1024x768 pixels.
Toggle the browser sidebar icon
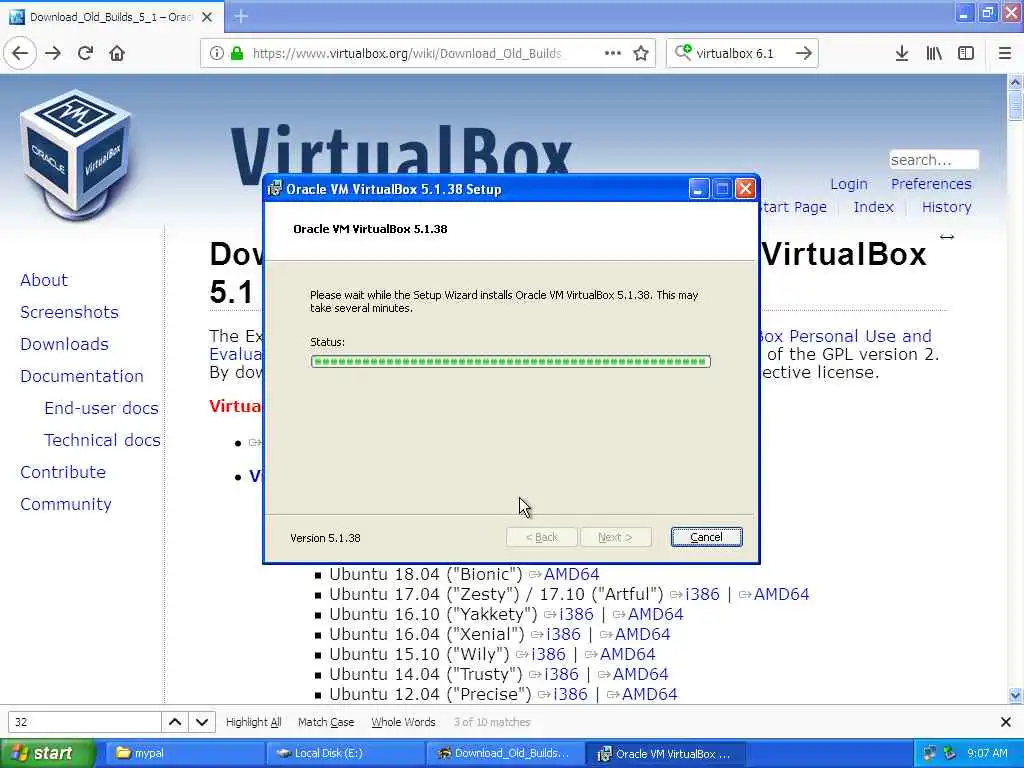pos(966,53)
